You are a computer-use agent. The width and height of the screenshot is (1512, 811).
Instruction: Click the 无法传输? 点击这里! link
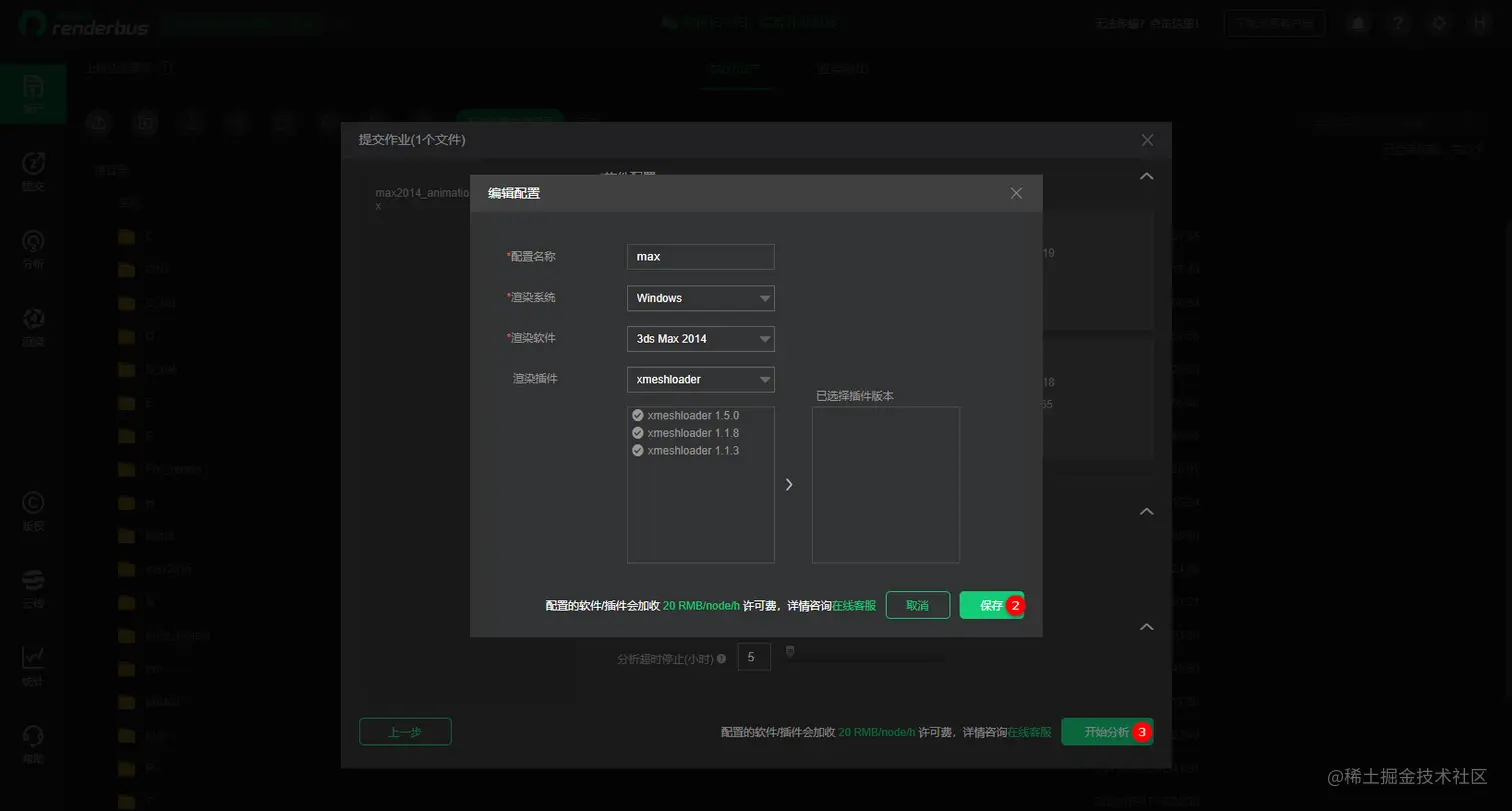pos(1147,23)
